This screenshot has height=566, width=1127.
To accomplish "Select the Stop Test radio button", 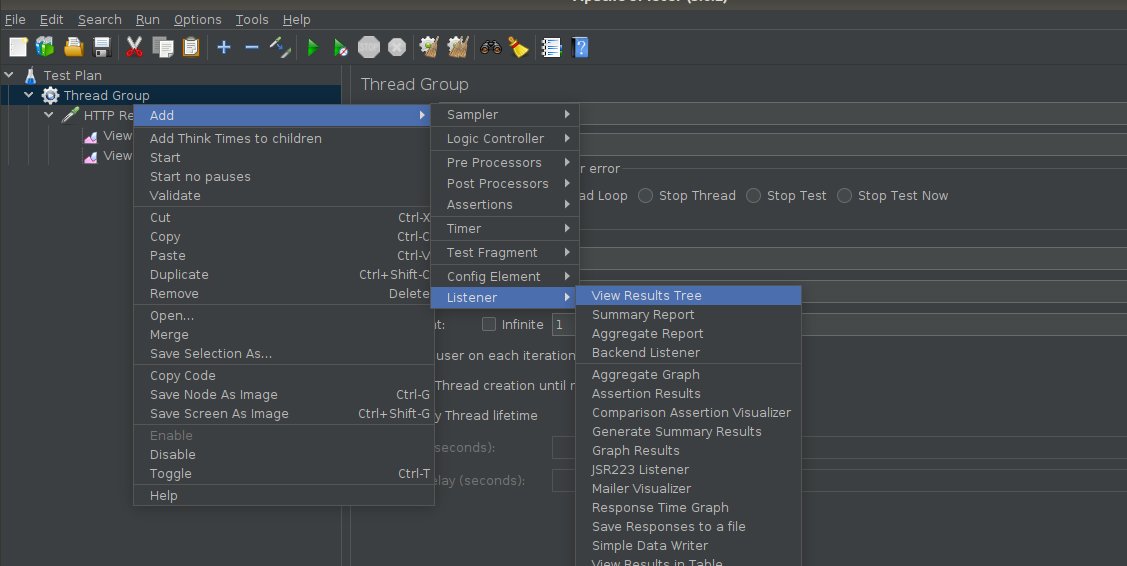I will pos(753,196).
